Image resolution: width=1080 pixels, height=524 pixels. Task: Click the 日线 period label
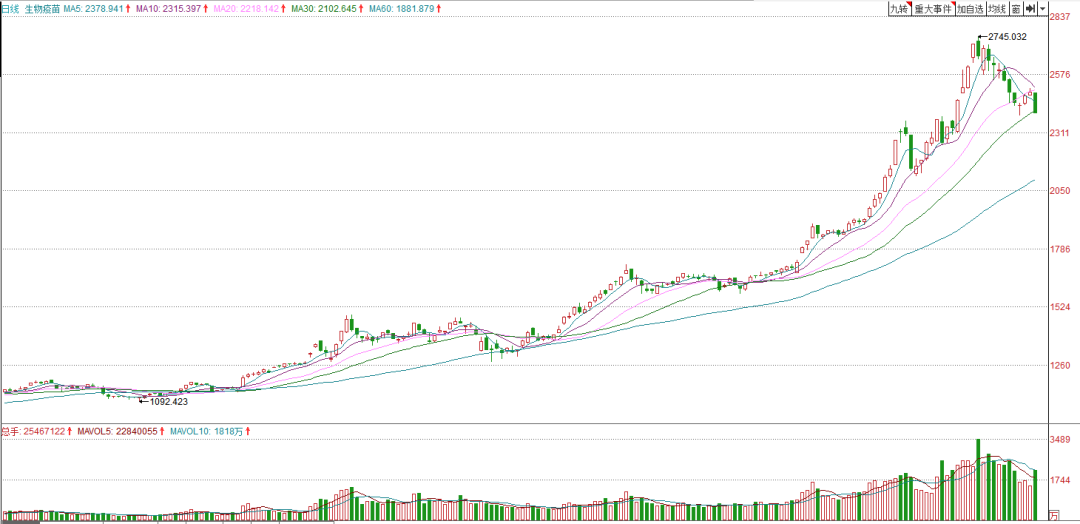coord(10,8)
